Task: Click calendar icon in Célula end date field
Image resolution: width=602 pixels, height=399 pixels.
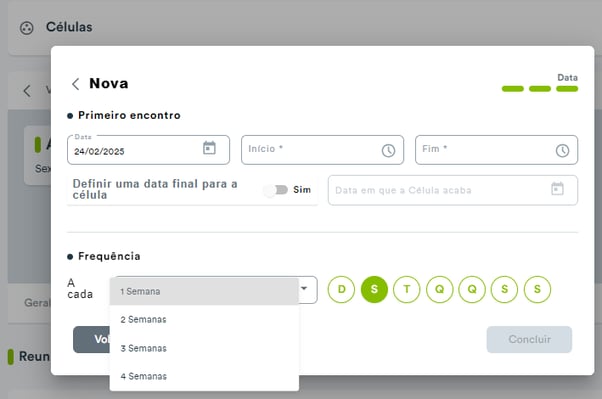Action: click(x=557, y=189)
